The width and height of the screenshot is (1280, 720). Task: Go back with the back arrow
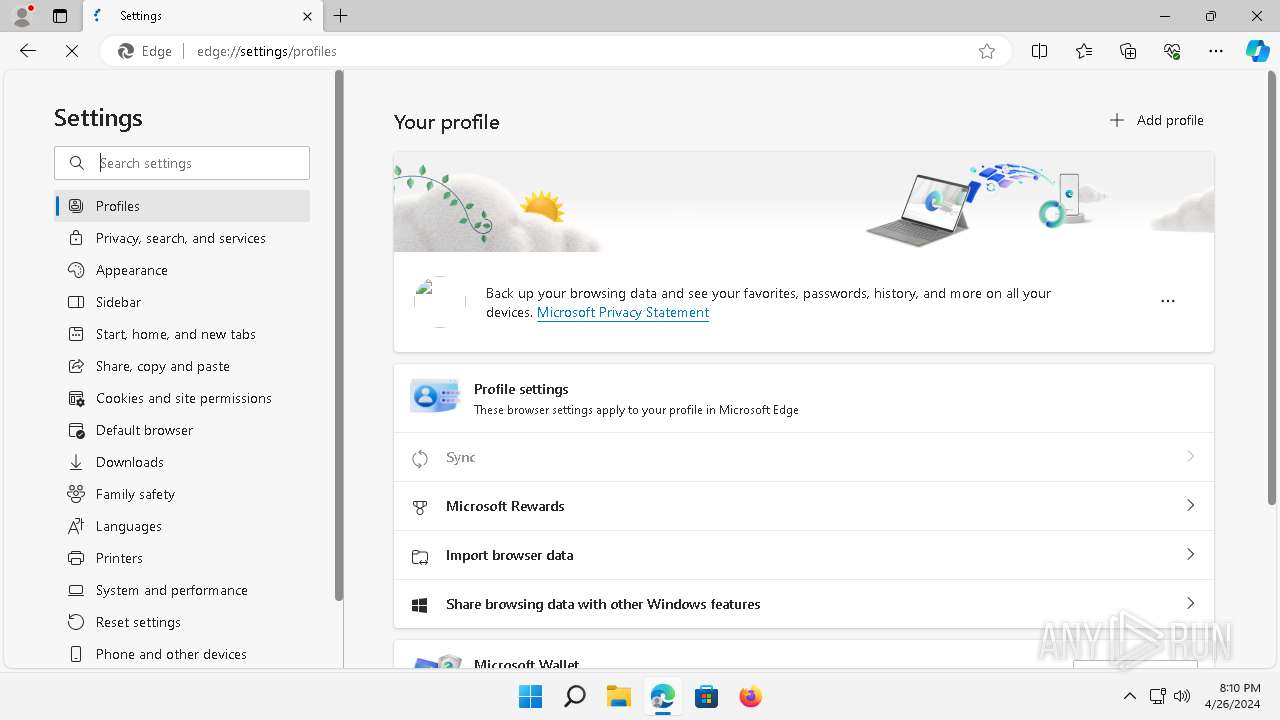[28, 51]
